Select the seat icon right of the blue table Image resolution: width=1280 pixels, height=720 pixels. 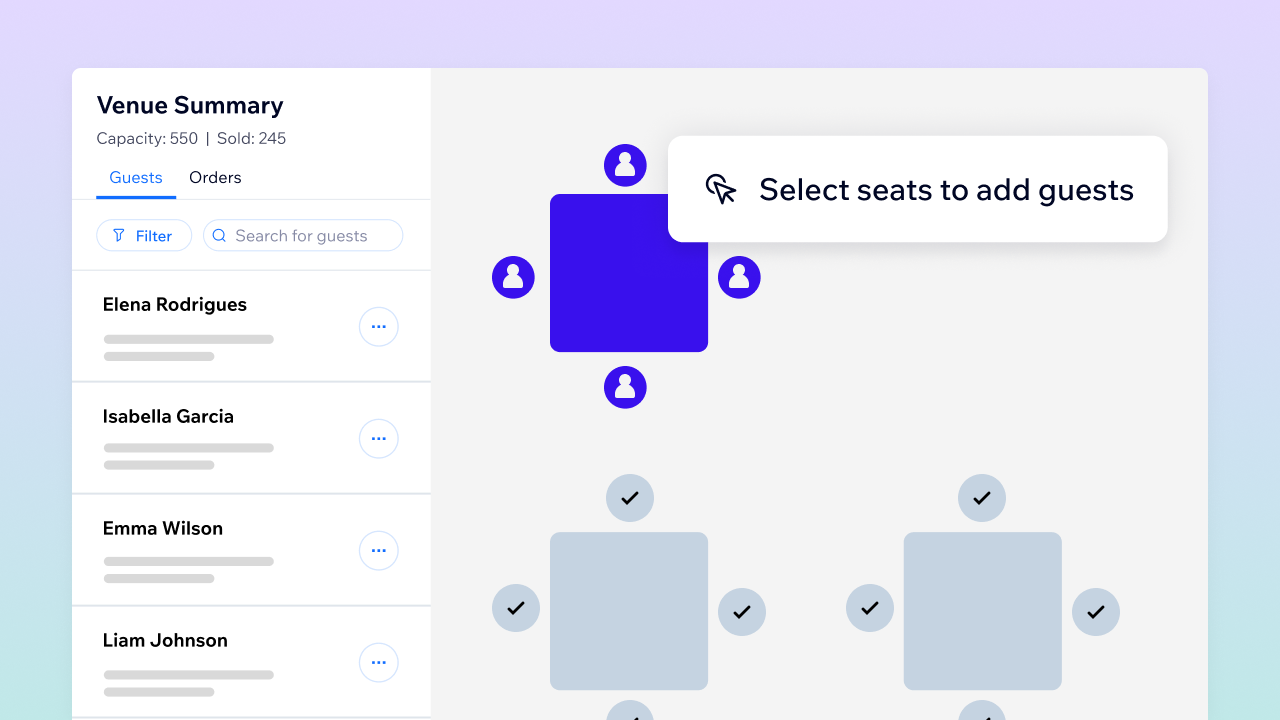[x=739, y=277]
